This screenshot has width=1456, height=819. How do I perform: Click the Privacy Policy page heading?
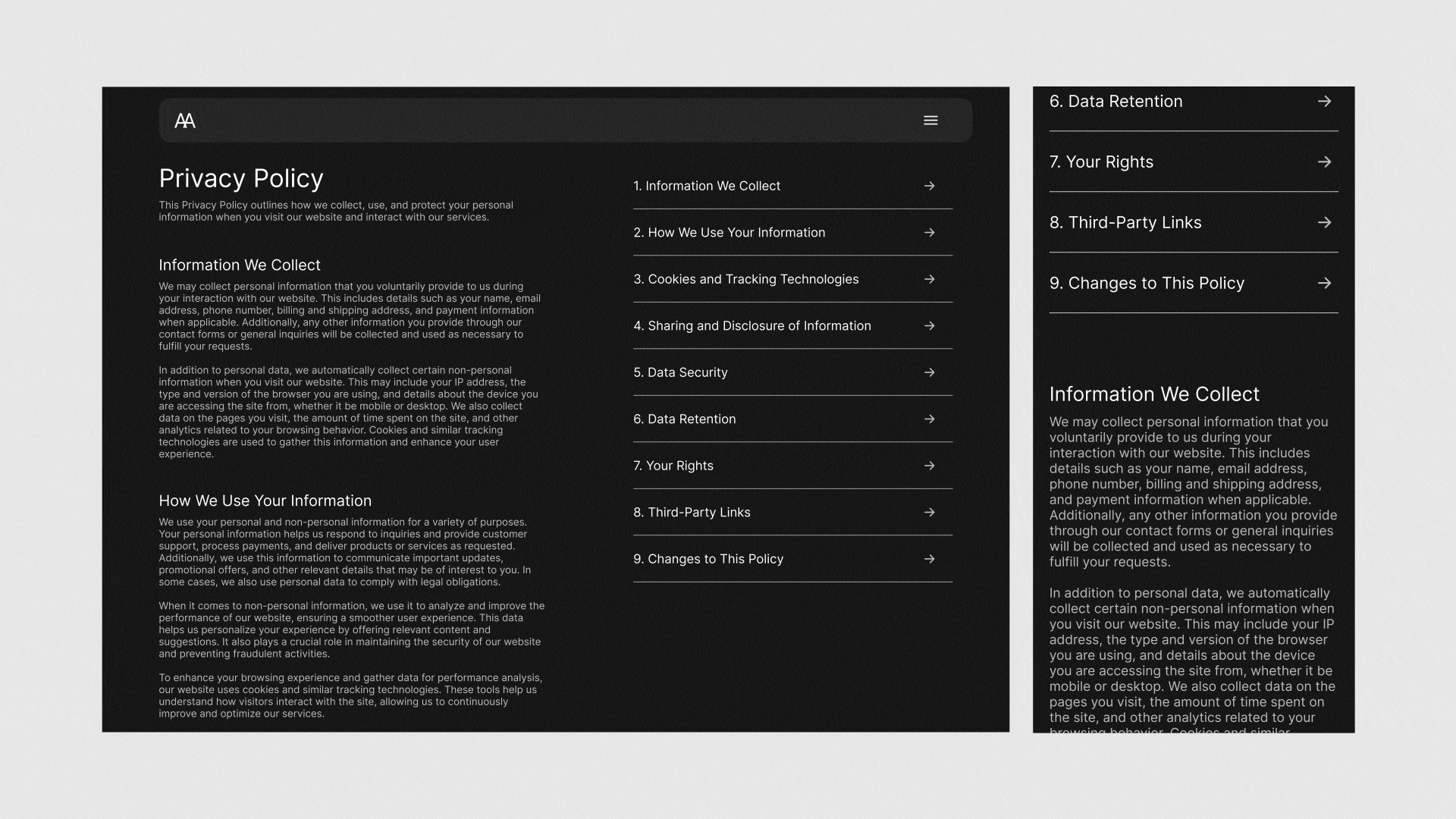241,179
